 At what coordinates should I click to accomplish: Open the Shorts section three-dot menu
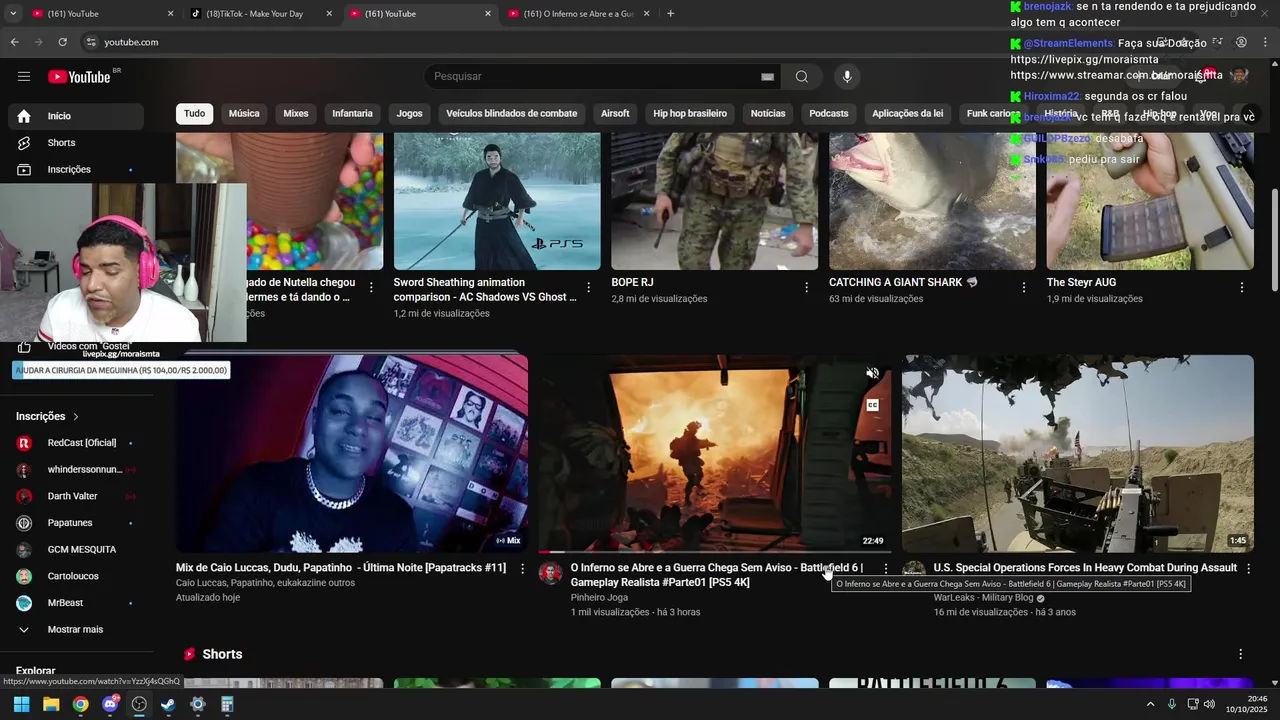pos(1240,654)
